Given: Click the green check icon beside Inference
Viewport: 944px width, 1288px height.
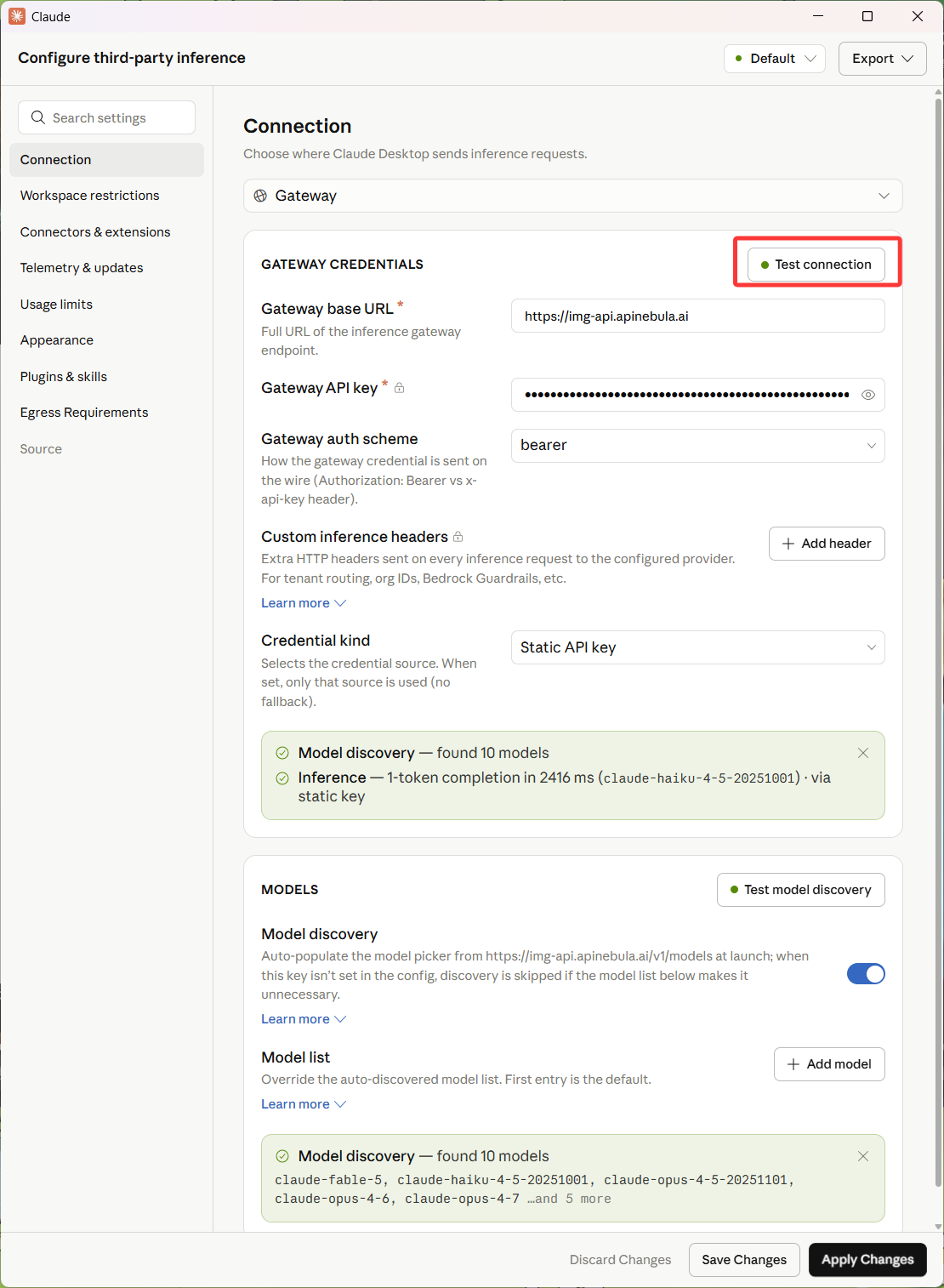Looking at the screenshot, I should [x=282, y=778].
